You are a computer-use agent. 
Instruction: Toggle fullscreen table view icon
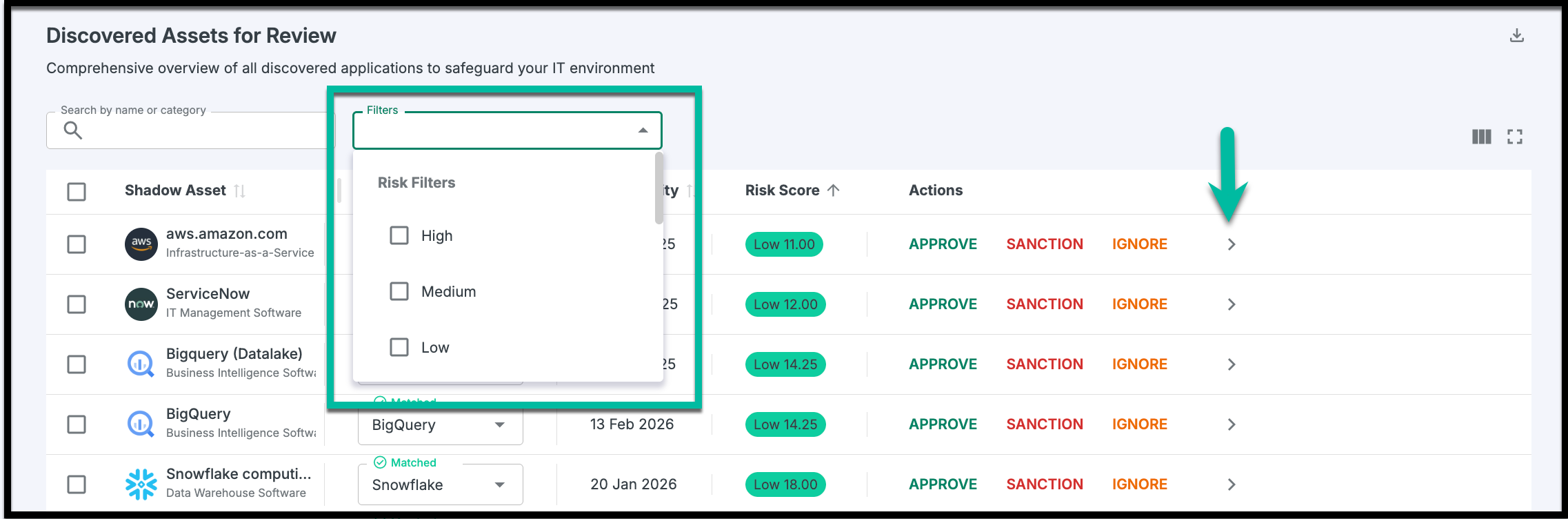click(x=1514, y=137)
